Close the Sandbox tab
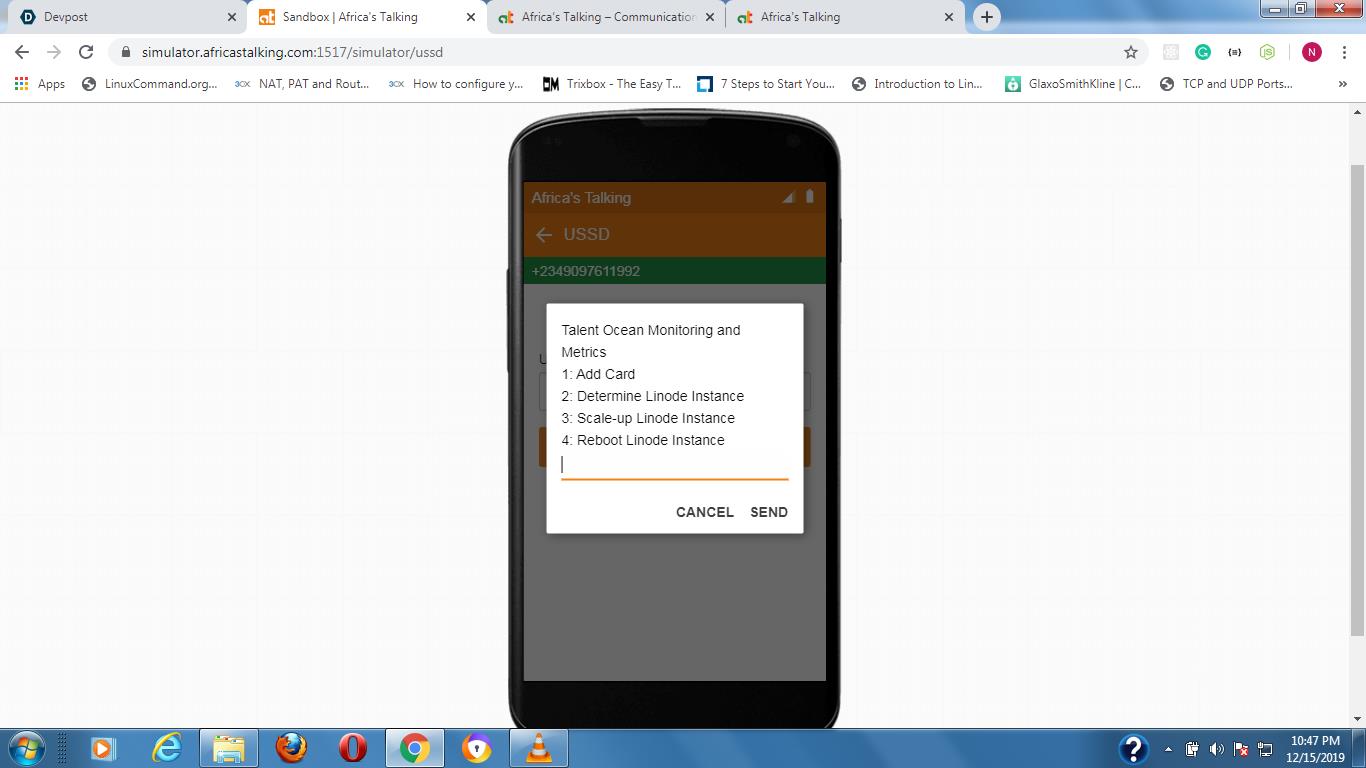The width and height of the screenshot is (1366, 768). coord(471,17)
